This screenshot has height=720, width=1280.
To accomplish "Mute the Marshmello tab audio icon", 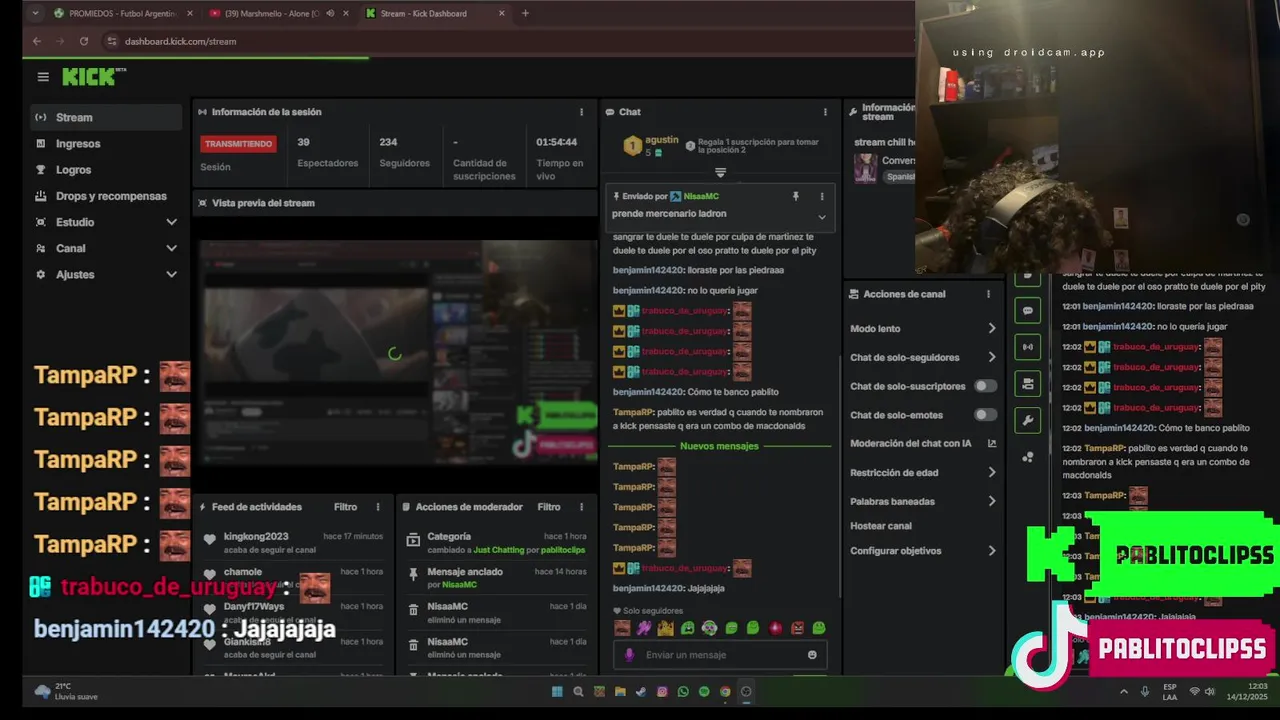I will [330, 13].
